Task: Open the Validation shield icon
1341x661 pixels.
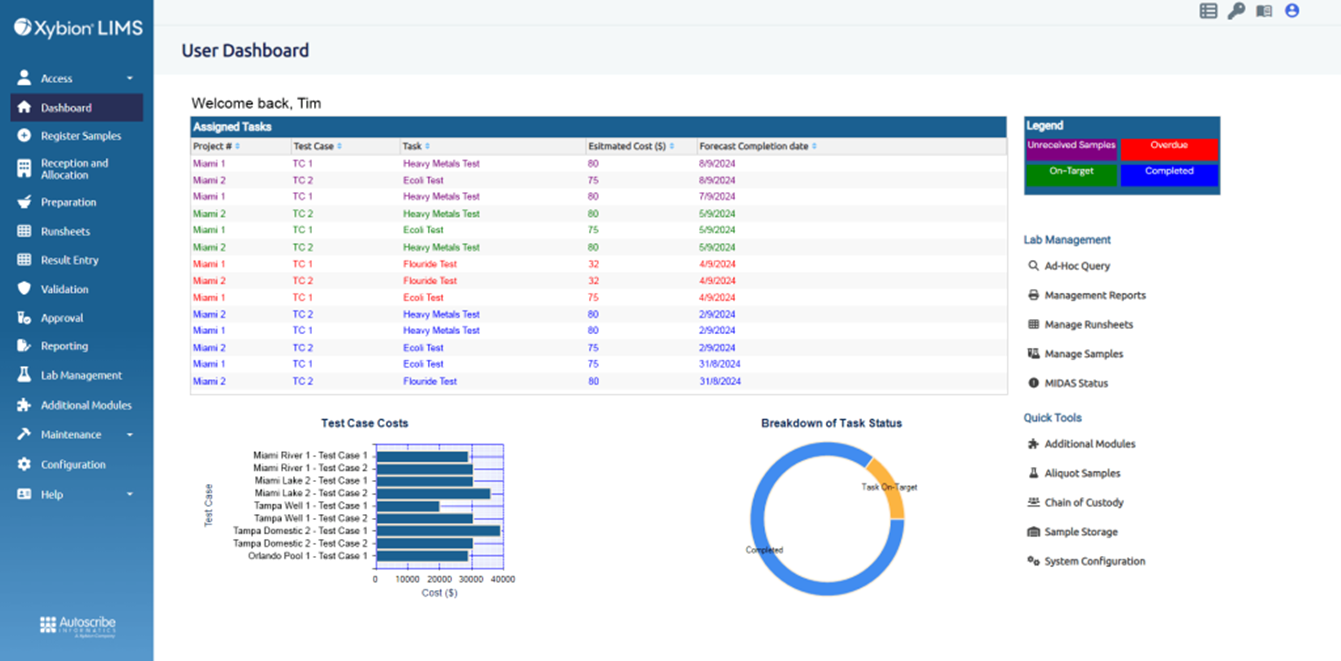Action: pos(24,289)
